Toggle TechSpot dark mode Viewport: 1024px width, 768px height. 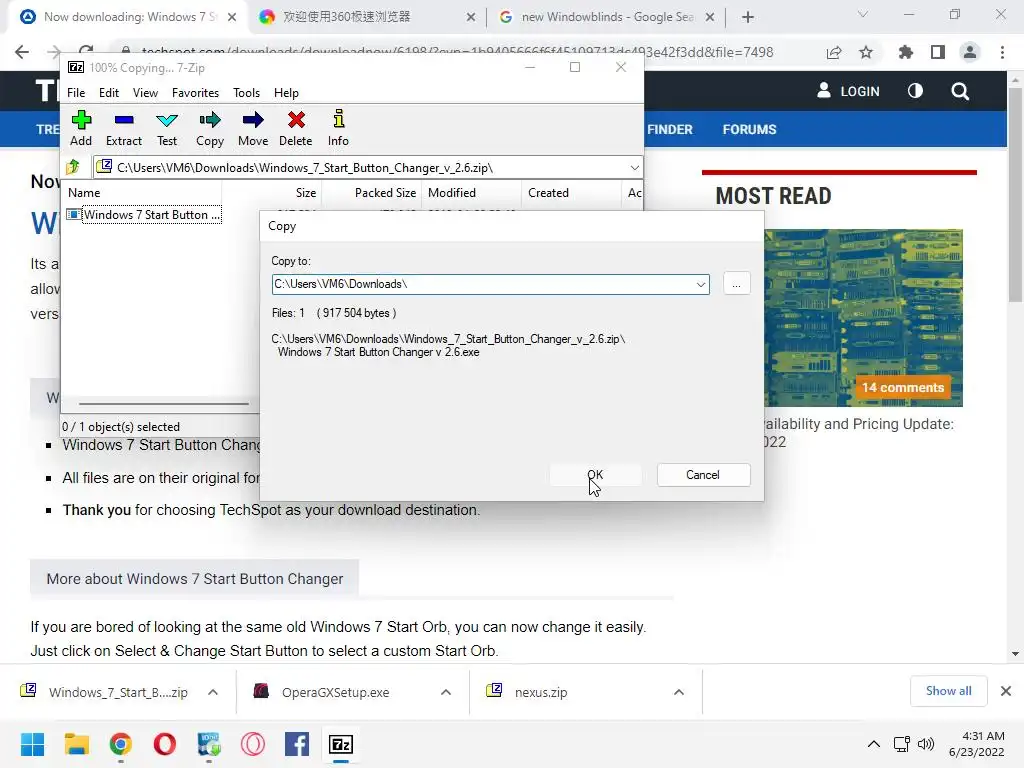[915, 91]
